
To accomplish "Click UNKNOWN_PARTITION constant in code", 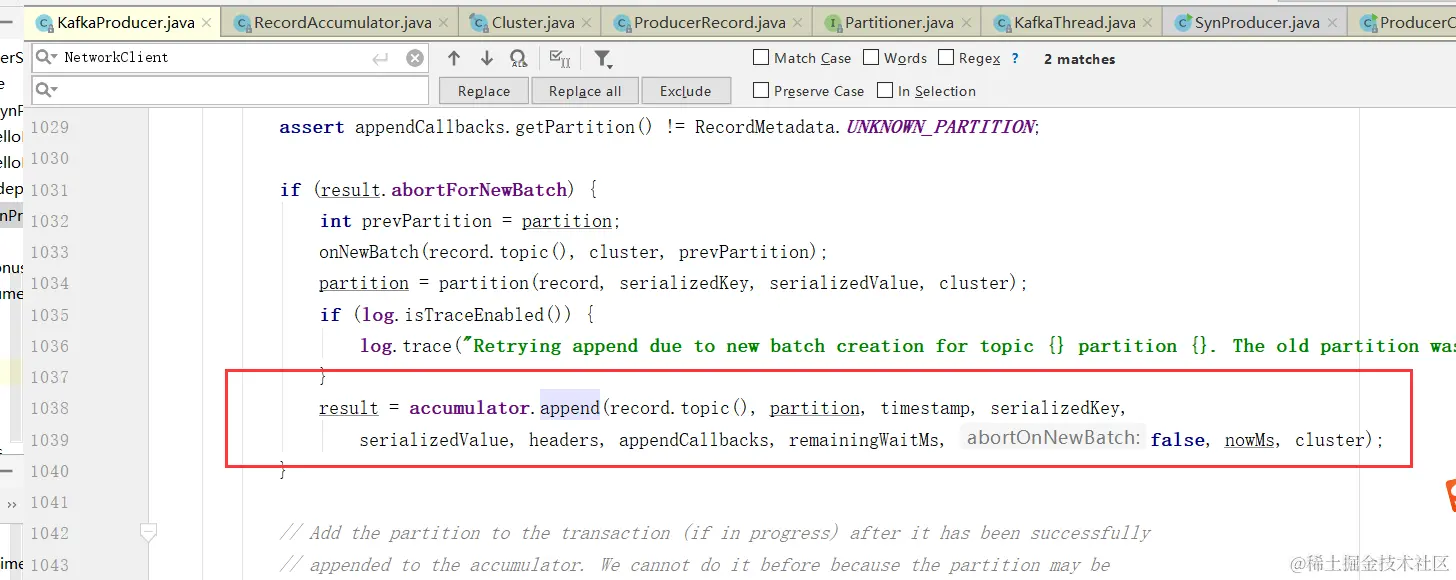I will point(940,127).
